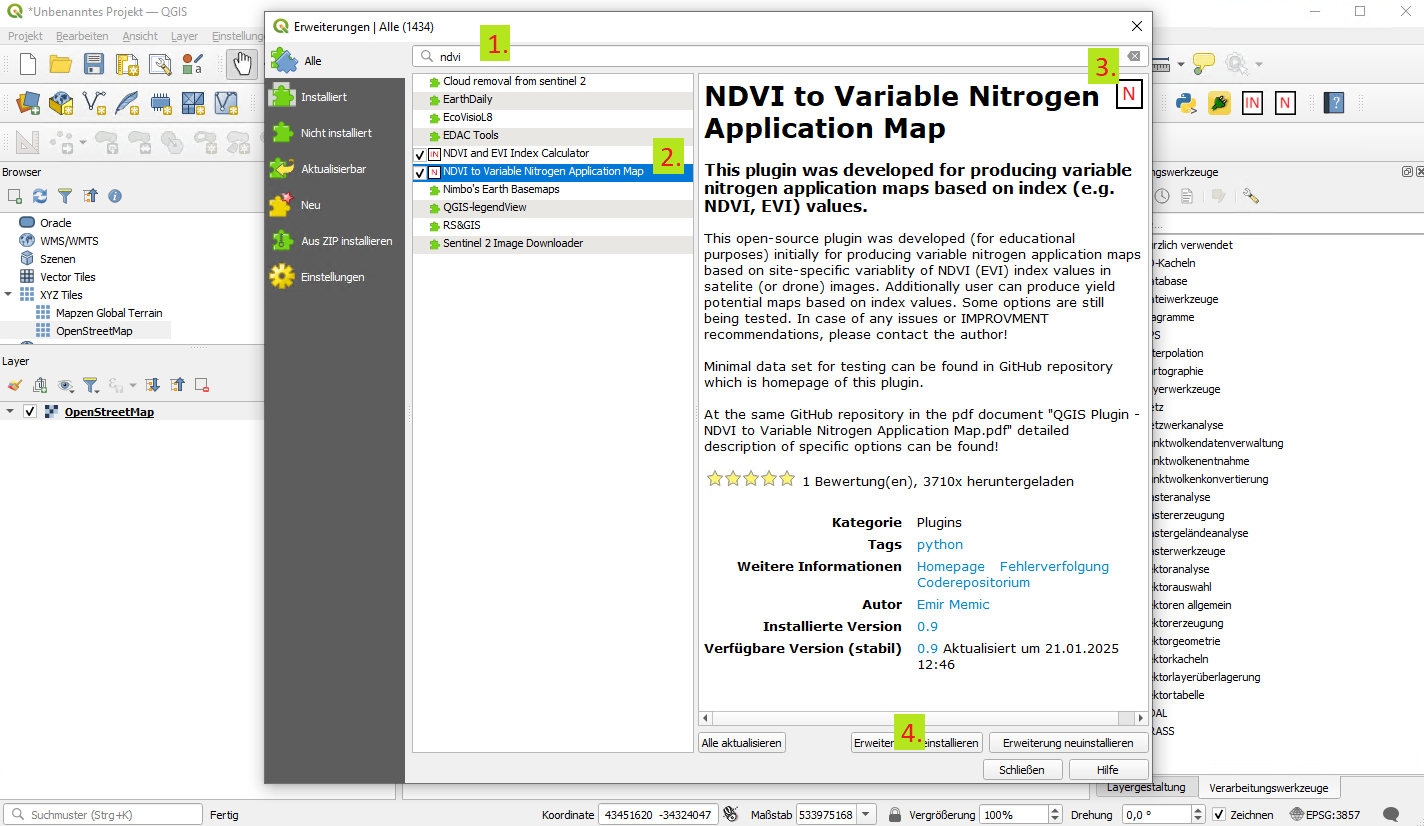Click processing history clock icon

(x=1162, y=196)
